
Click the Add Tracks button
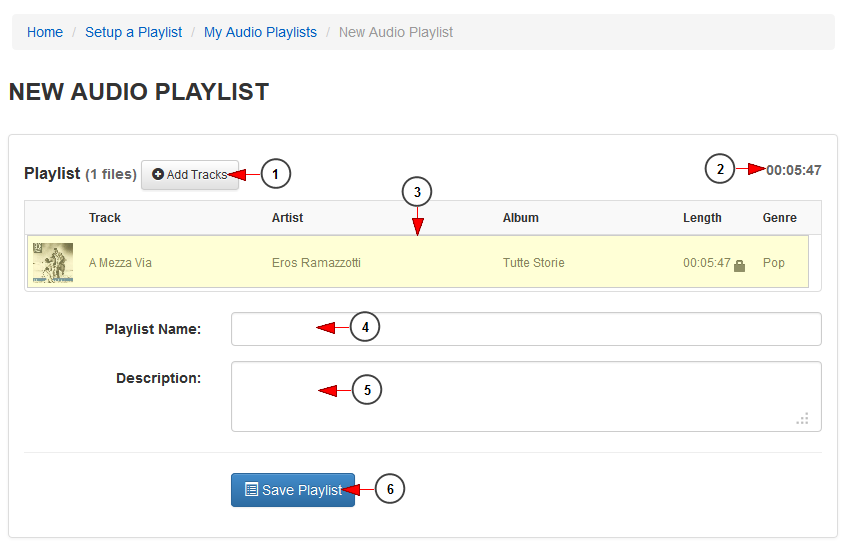click(x=190, y=174)
